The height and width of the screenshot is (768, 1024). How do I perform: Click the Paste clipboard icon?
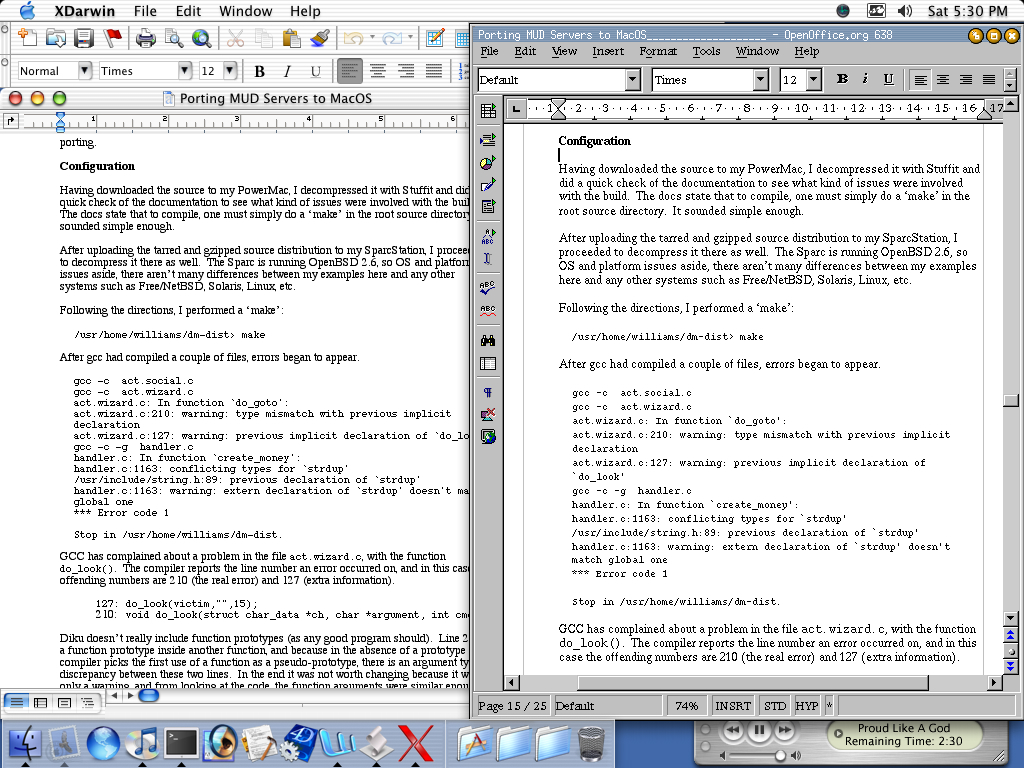291,39
